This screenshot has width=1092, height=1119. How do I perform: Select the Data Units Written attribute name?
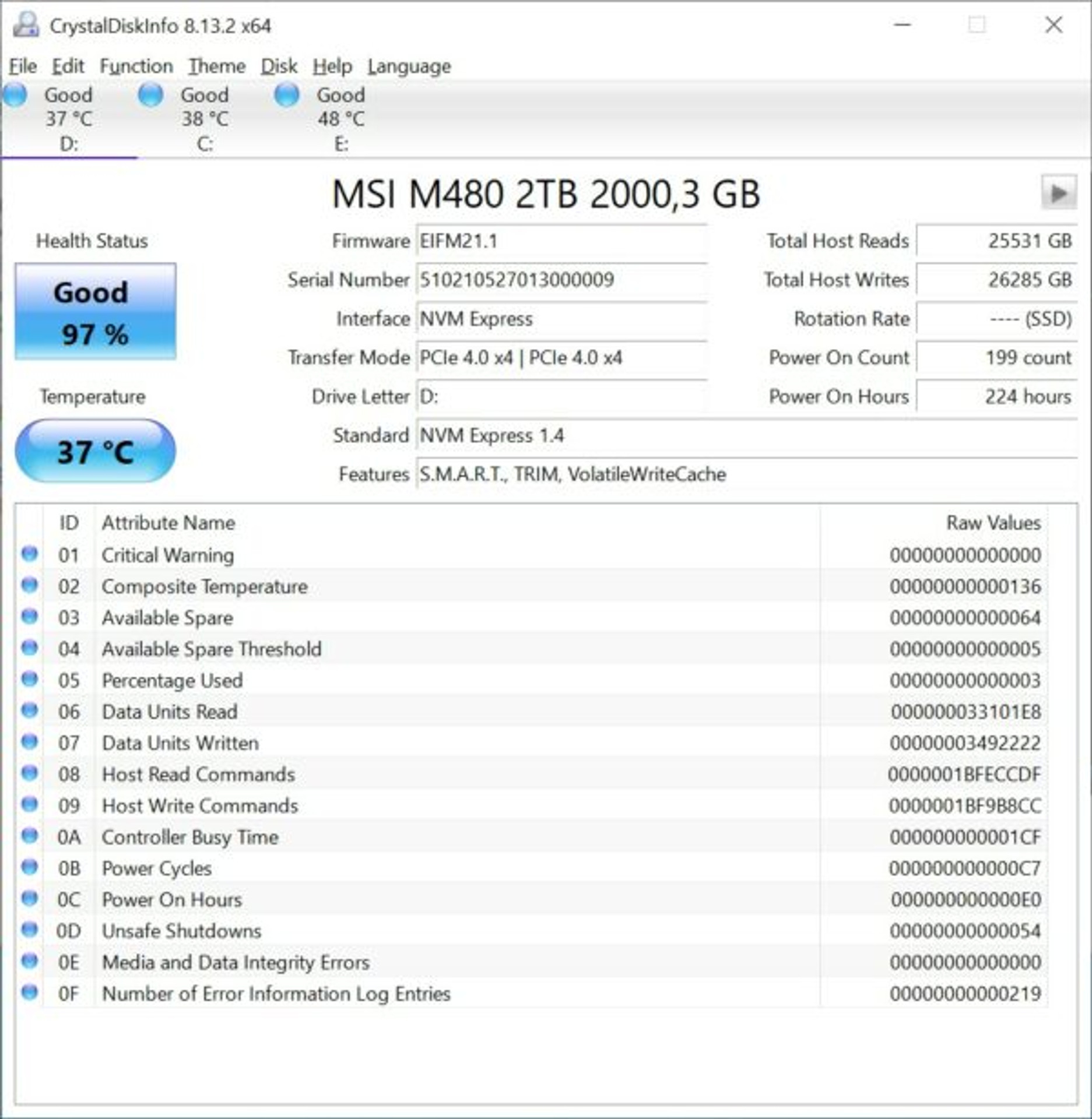pos(180,743)
